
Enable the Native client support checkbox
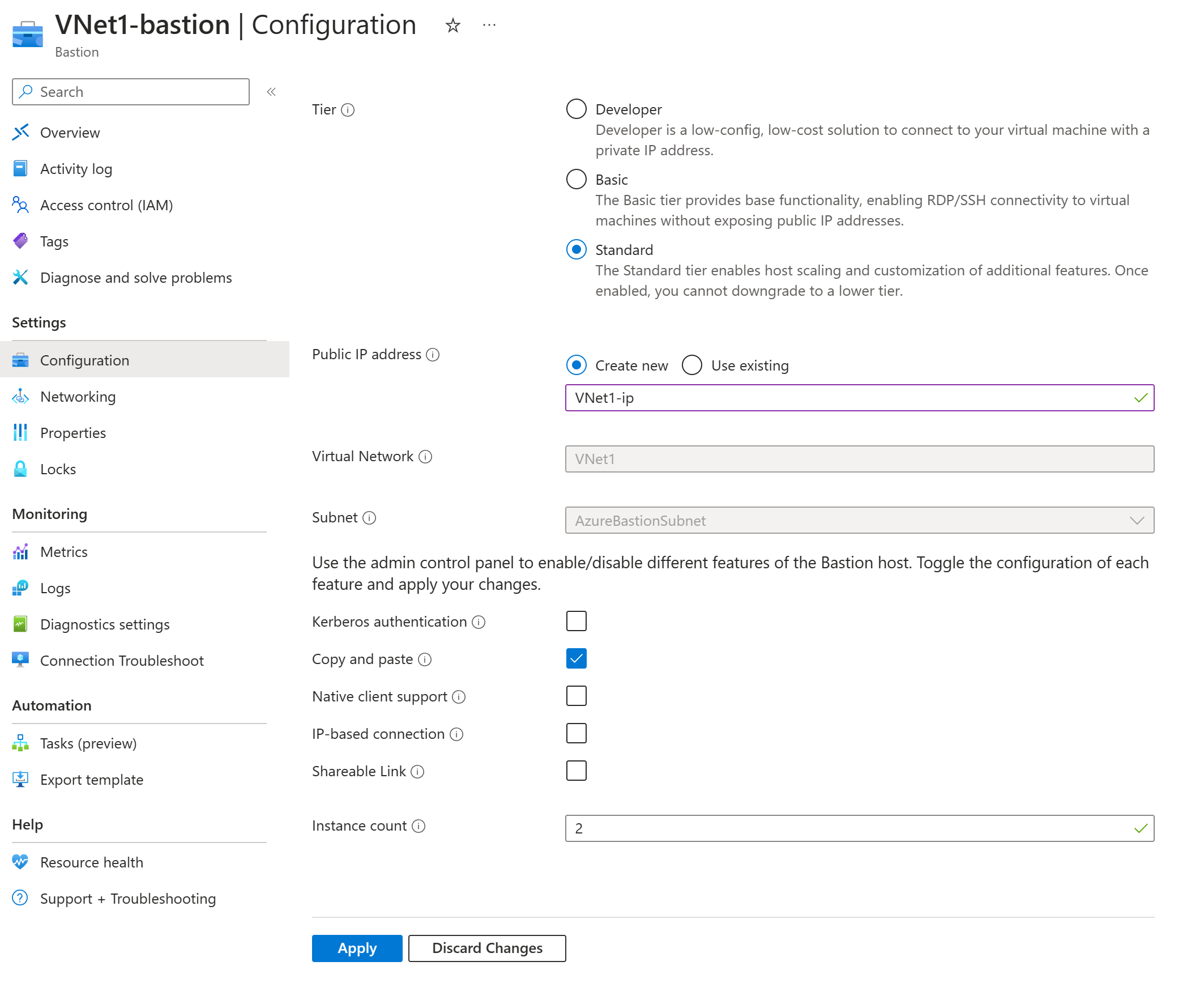(x=575, y=696)
